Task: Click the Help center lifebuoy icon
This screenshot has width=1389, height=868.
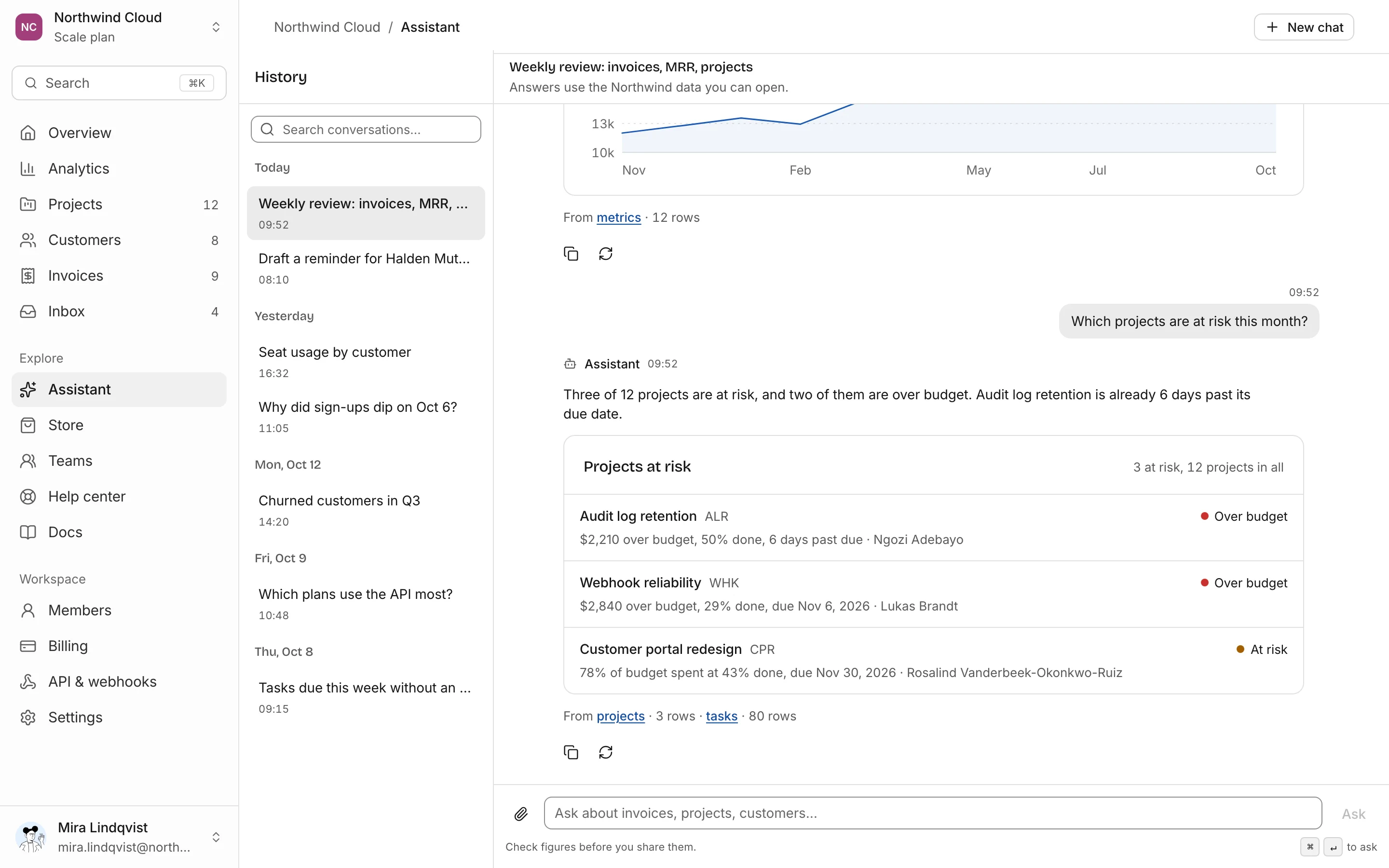Action: (28, 497)
